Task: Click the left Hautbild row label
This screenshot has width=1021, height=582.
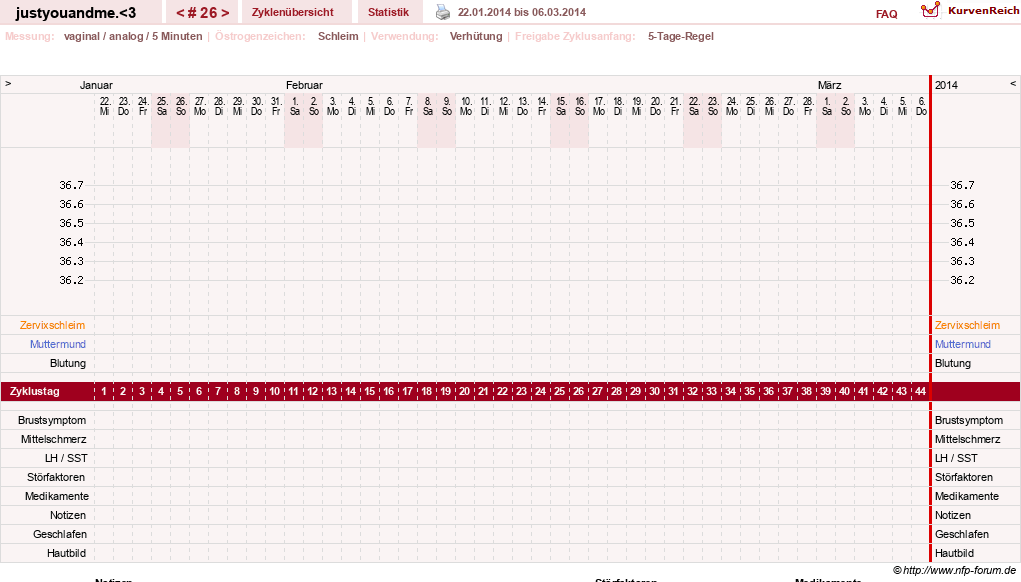Action: (x=66, y=553)
